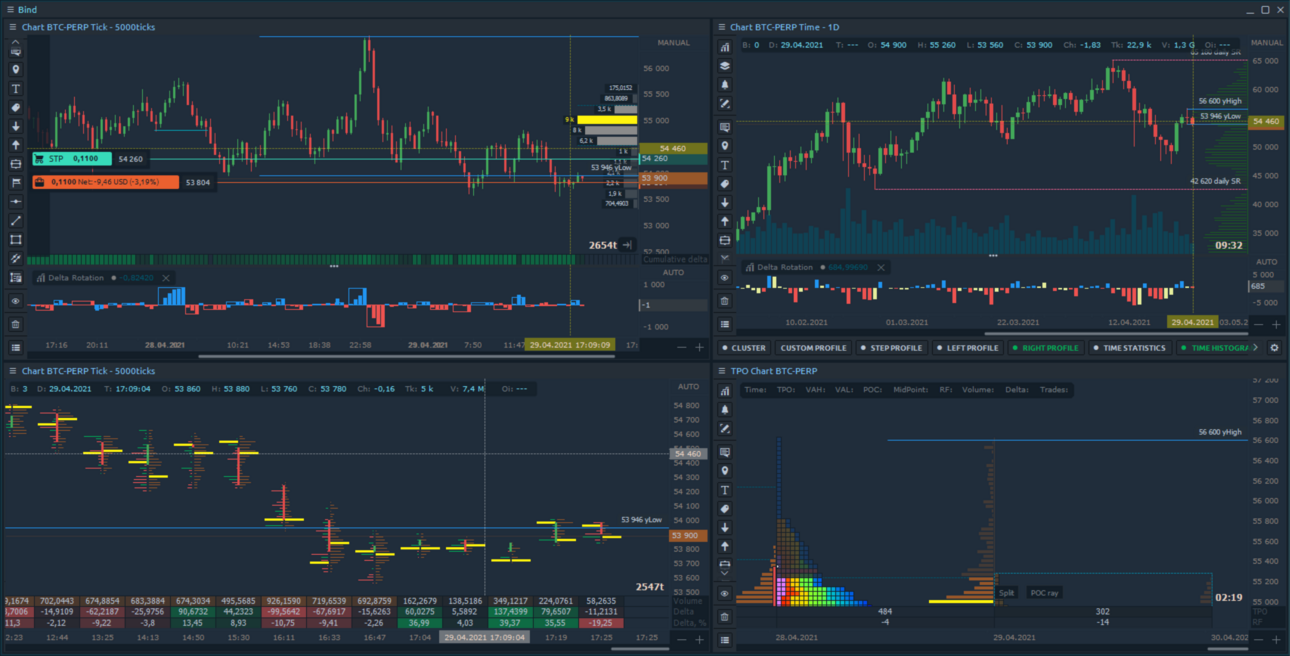Open the list icon at bottom of top-left Tick chart toolbar

(x=15, y=347)
